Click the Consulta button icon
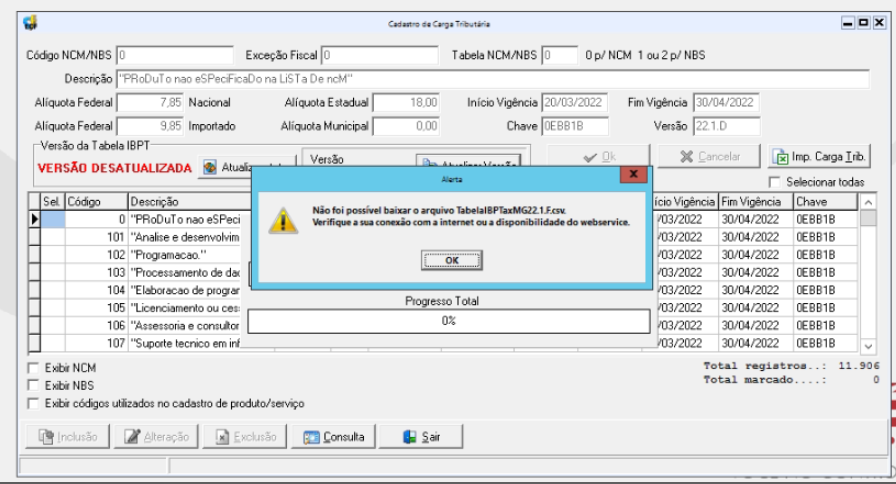Screen dimensions: 896x484 pos(311,437)
